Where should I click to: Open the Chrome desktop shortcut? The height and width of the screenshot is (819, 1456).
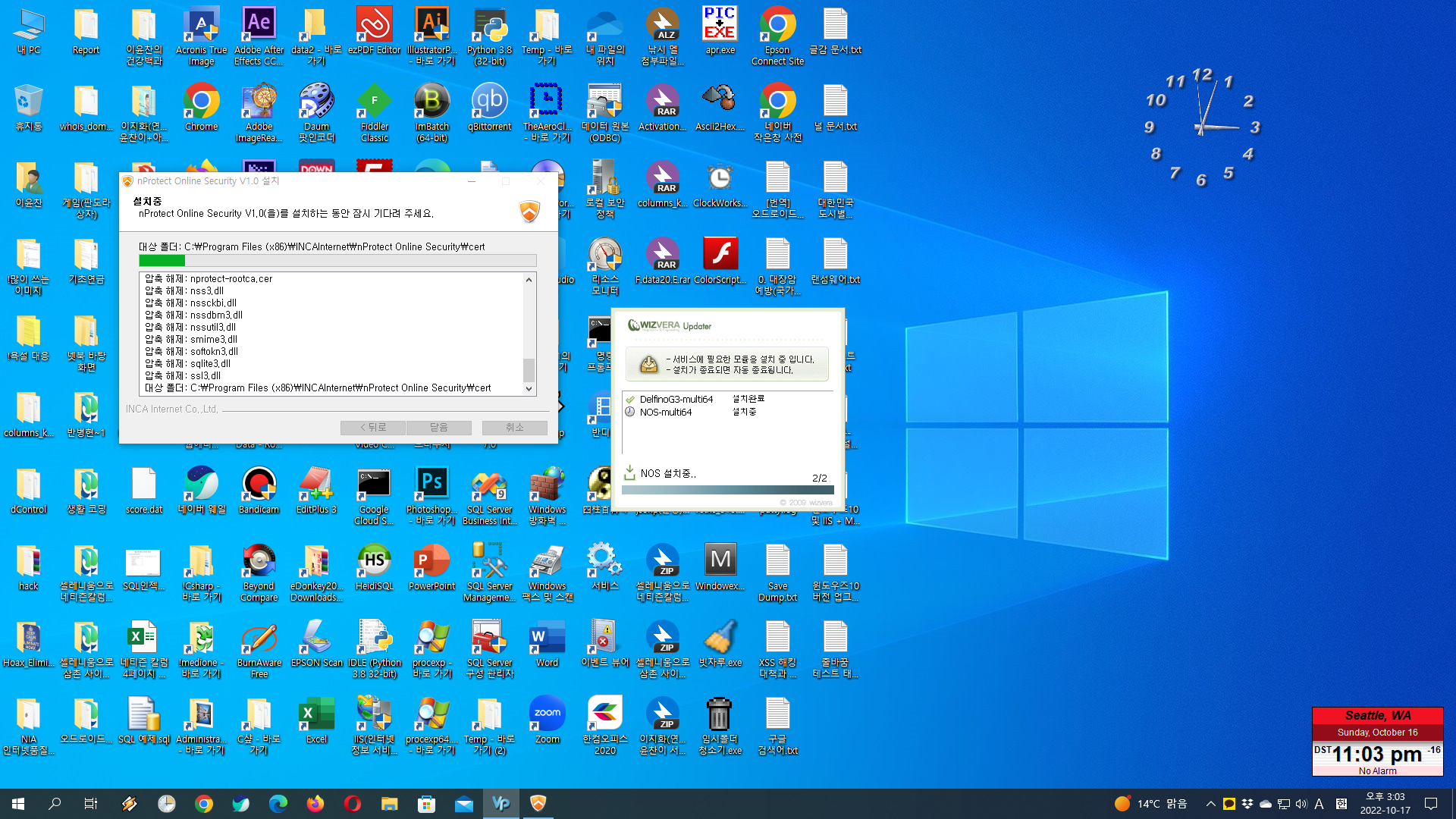point(201,108)
